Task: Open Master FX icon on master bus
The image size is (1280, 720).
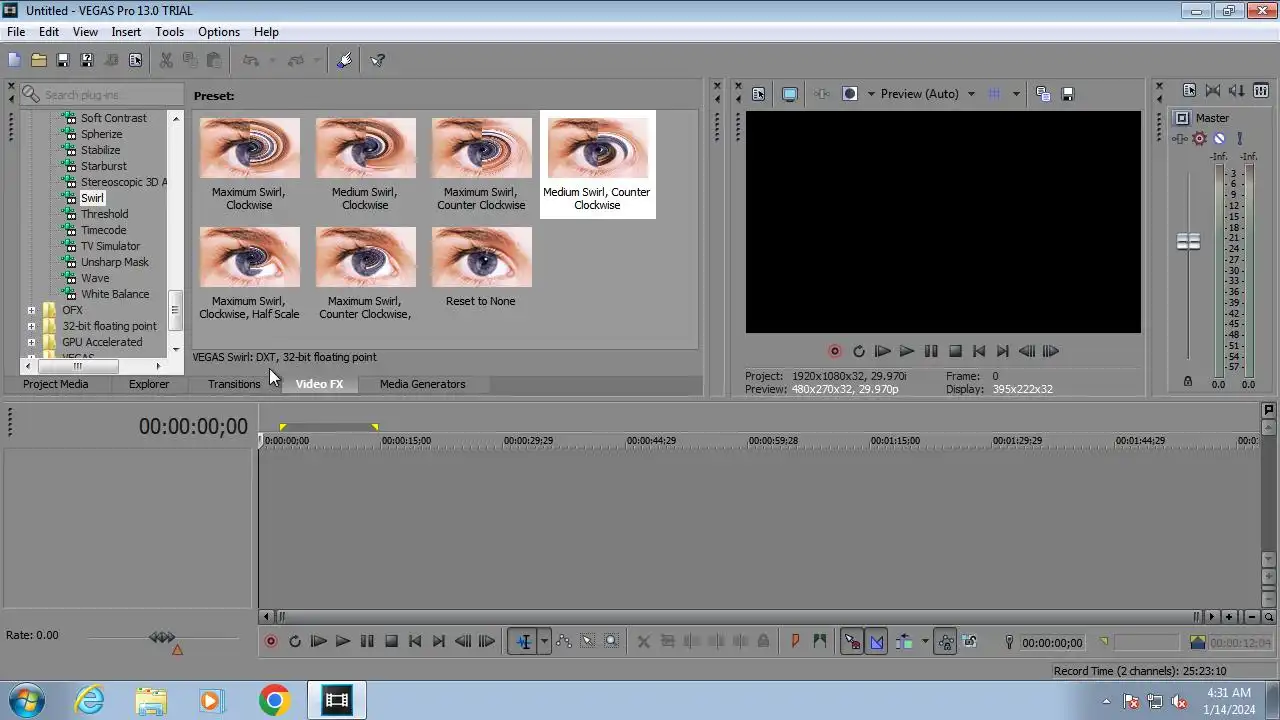Action: (1182, 138)
